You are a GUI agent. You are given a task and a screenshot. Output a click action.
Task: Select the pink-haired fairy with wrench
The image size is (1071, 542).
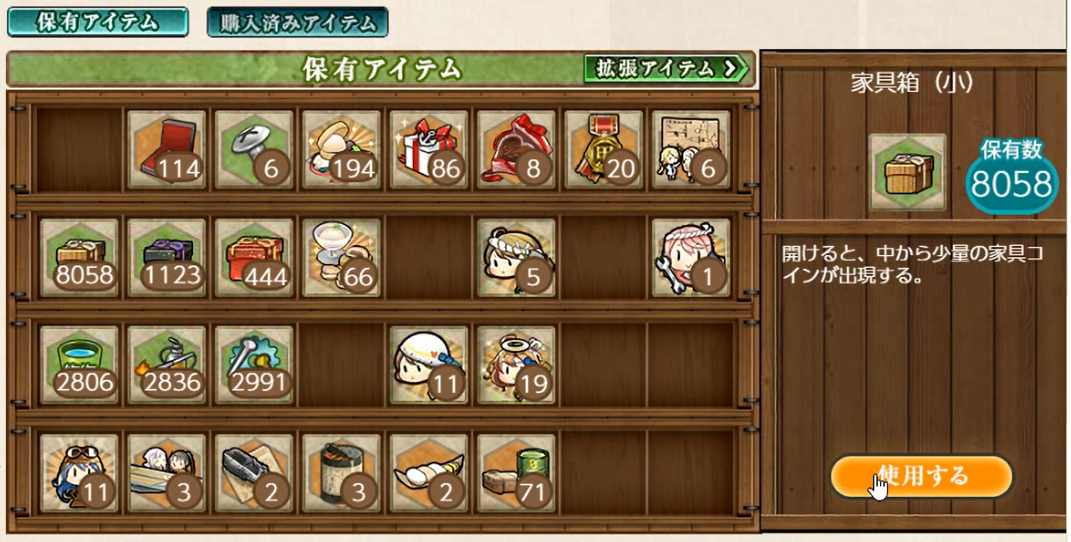click(x=691, y=257)
